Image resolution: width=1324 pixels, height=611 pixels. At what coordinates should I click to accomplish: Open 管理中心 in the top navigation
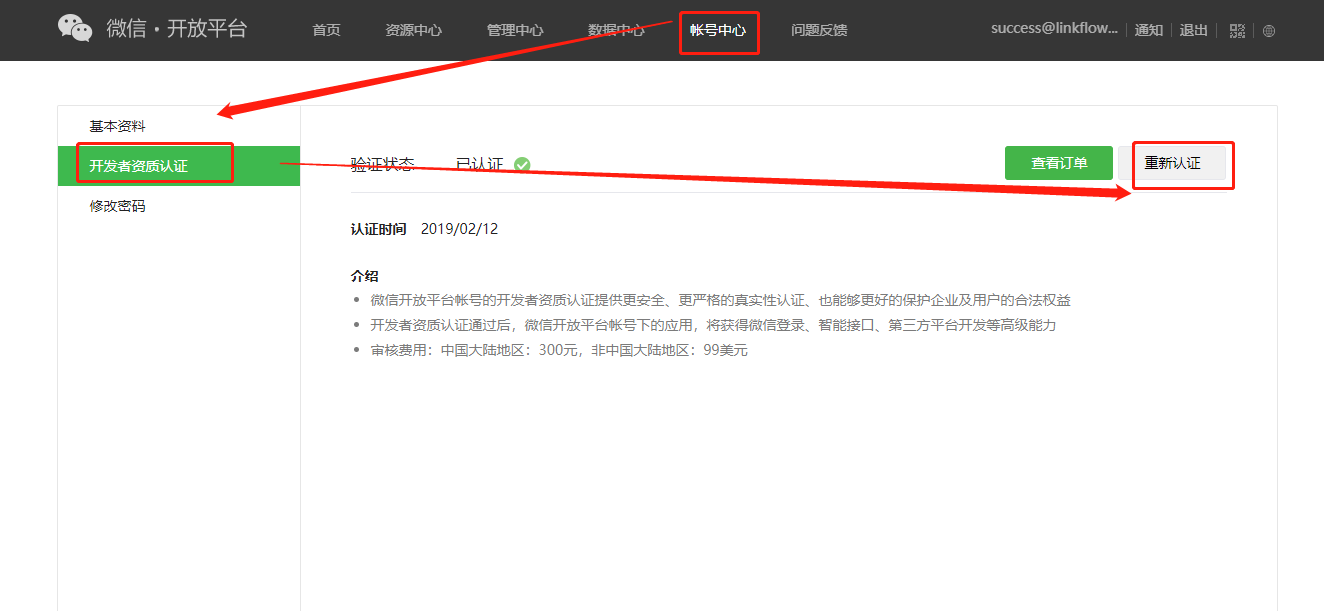515,30
